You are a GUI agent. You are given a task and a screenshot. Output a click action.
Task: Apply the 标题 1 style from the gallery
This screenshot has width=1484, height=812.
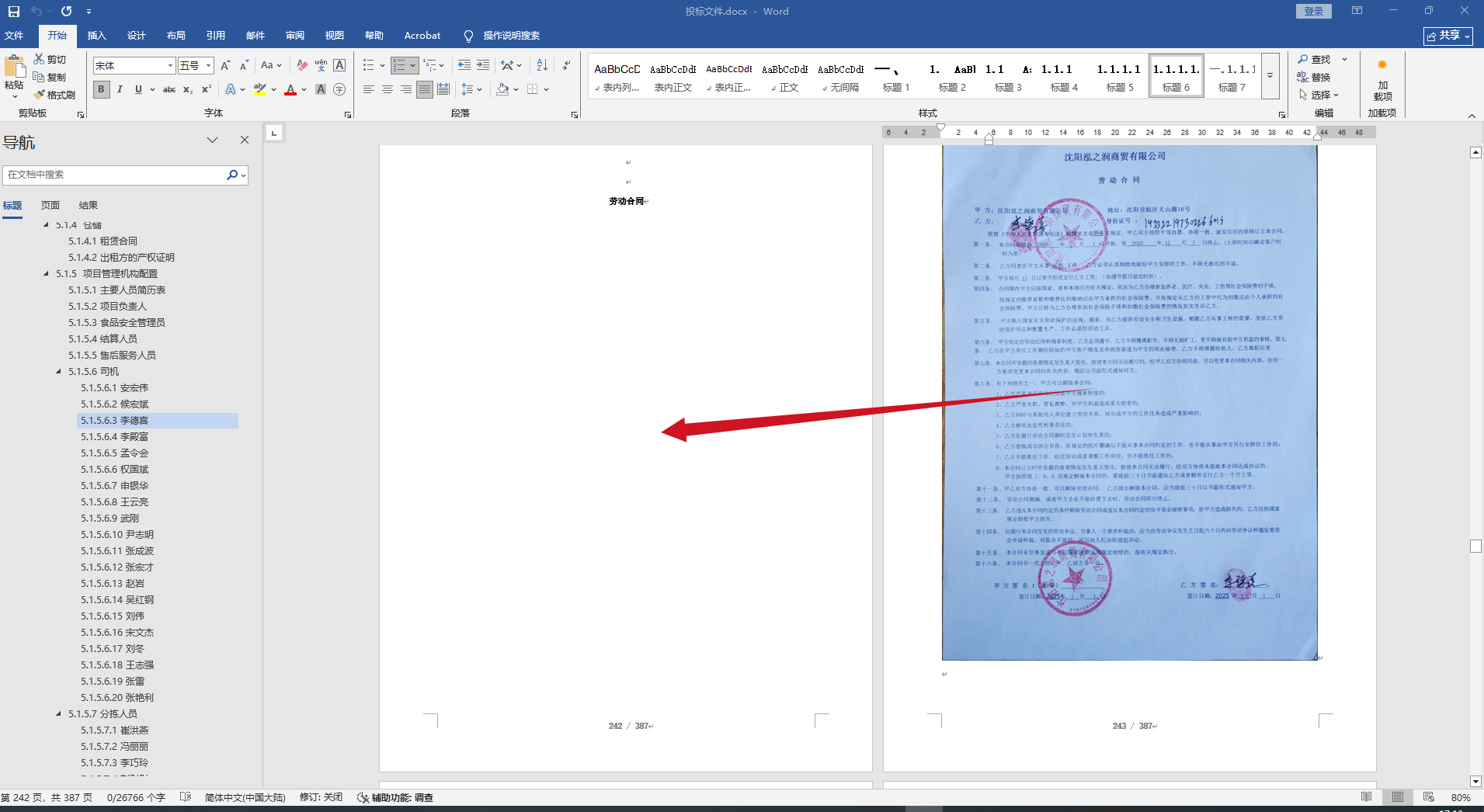coord(896,76)
